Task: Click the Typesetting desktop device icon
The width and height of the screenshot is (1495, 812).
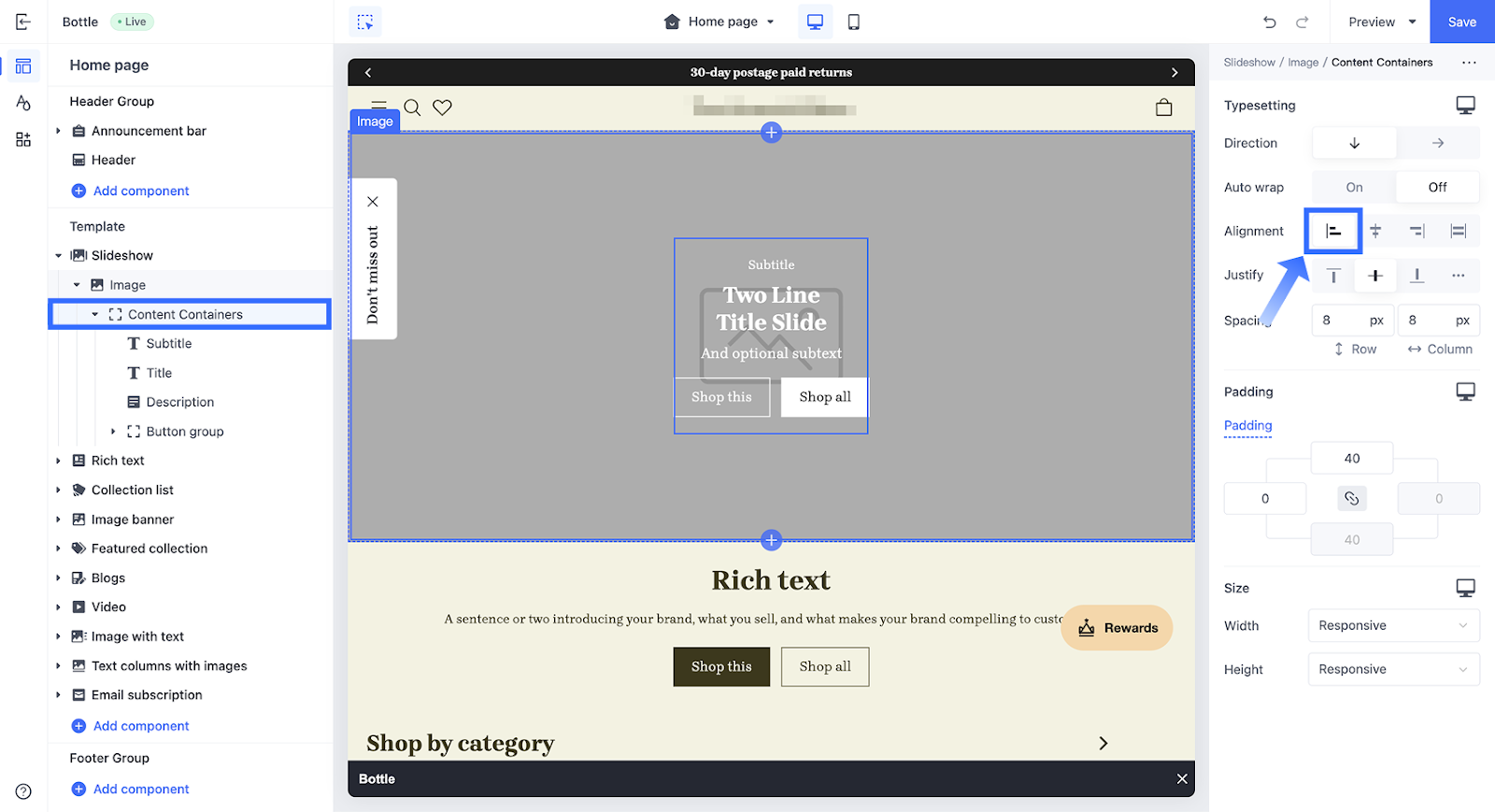Action: click(1465, 105)
